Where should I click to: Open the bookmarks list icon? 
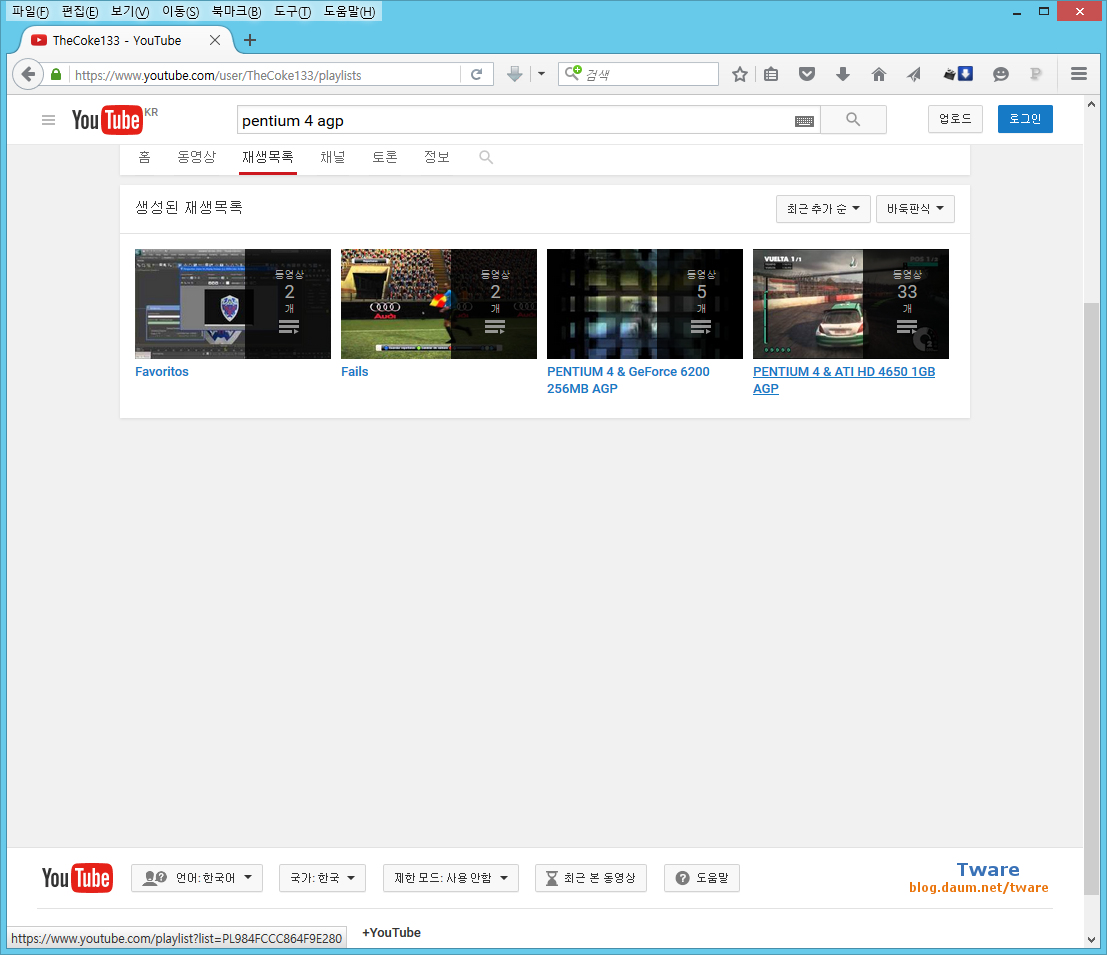pos(771,74)
